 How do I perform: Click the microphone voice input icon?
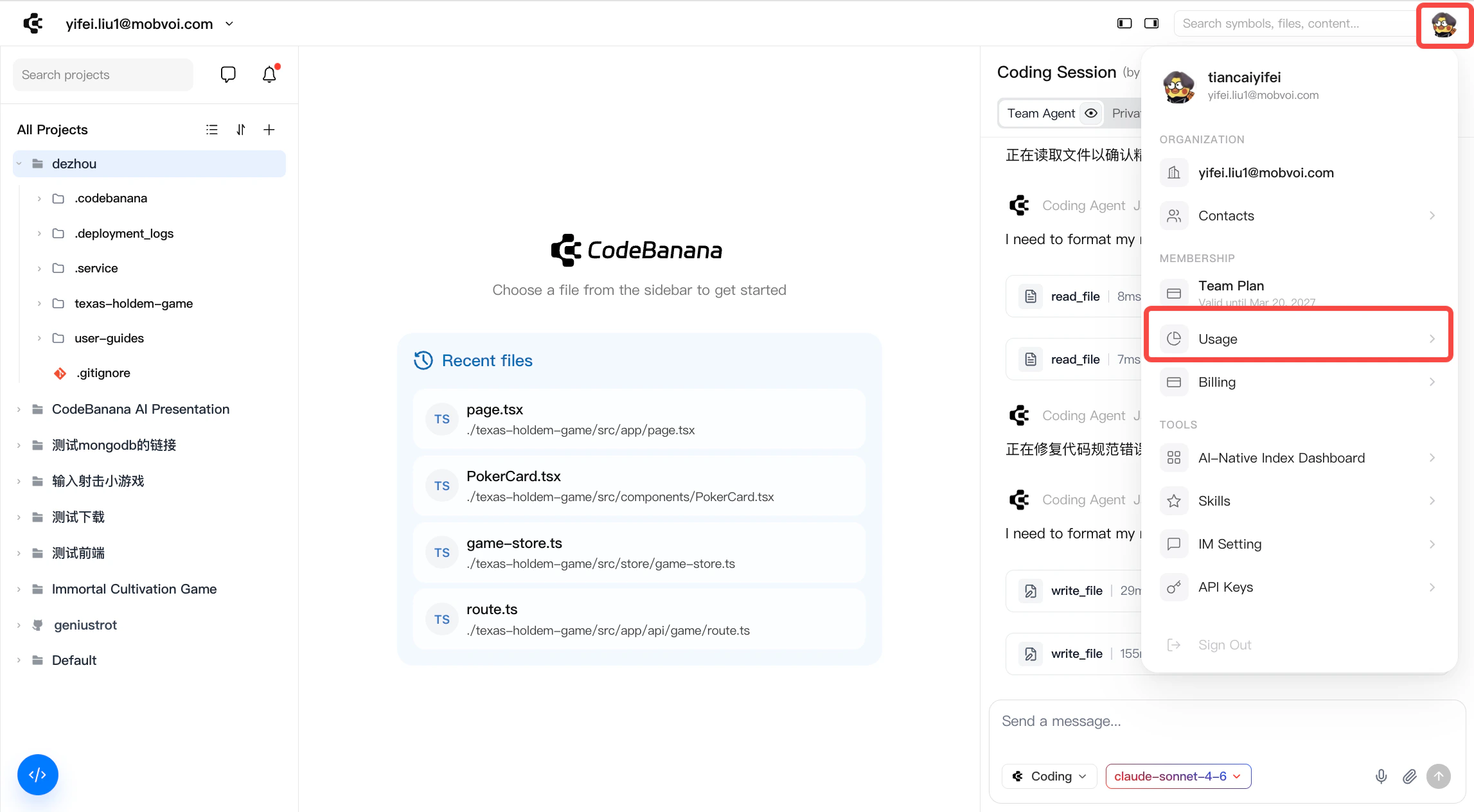(x=1381, y=776)
